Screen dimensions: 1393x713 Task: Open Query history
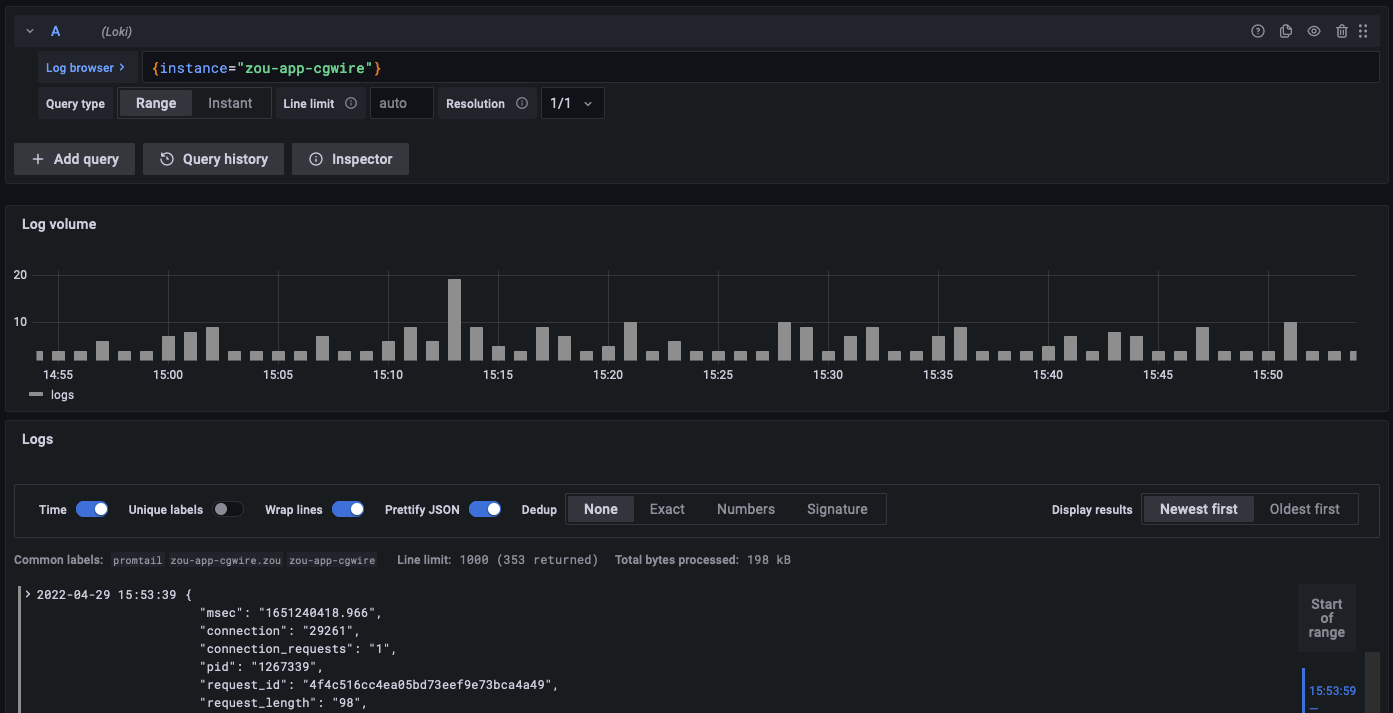213,159
